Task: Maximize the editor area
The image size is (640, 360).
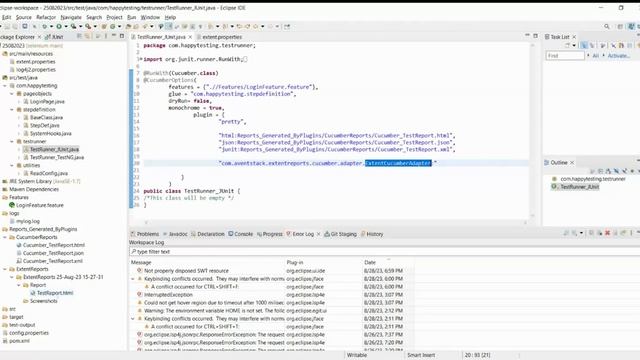Action: 536,36
